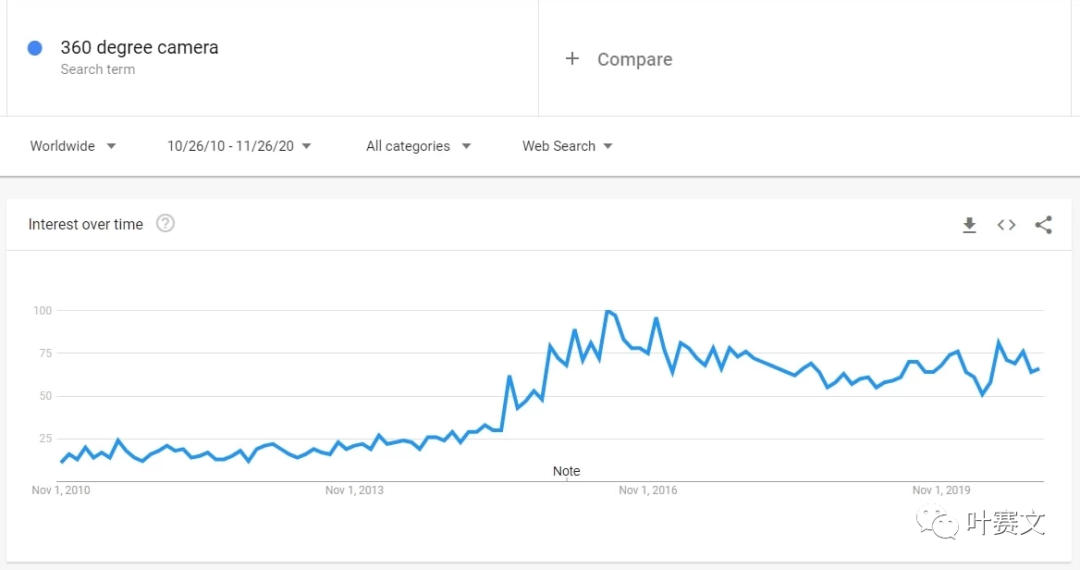Screen dimensions: 1080x570
Task: Click the Nov 1, 2016 axis label
Action: point(648,490)
